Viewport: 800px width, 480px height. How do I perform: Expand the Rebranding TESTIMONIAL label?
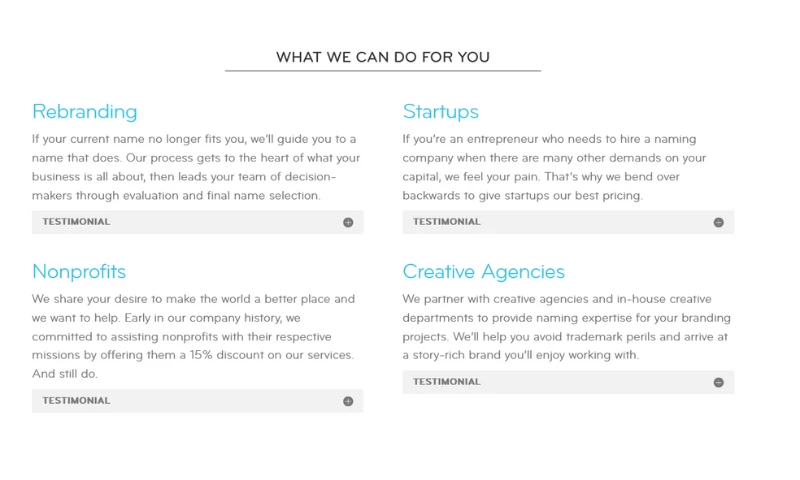(77, 222)
